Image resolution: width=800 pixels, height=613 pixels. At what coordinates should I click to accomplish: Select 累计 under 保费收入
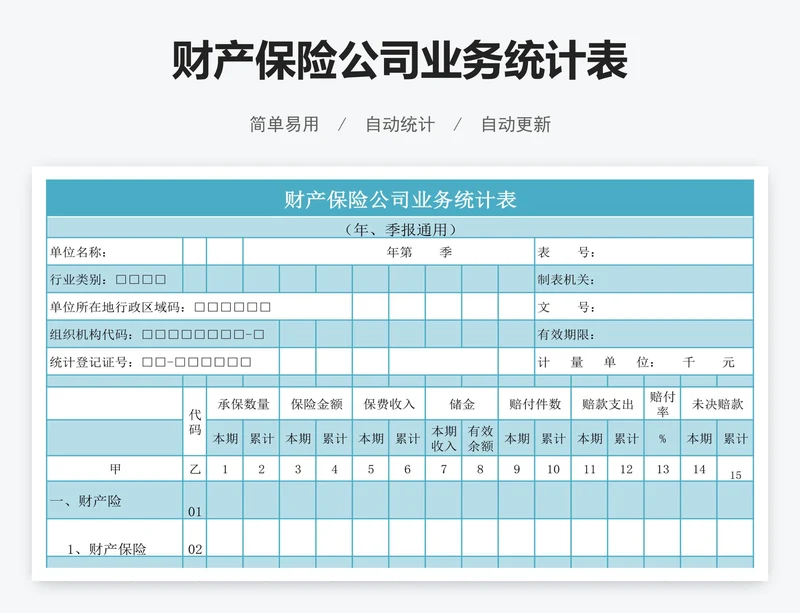407,438
